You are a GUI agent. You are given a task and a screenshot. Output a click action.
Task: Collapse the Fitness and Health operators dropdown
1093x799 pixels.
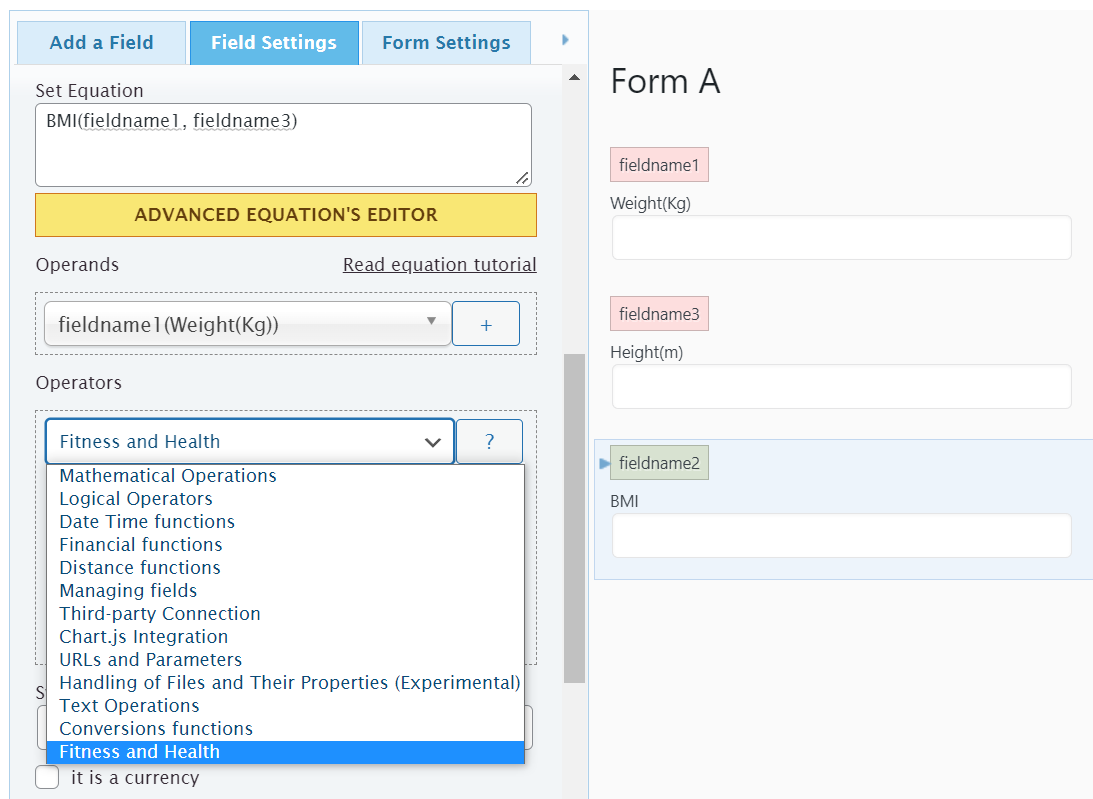pyautogui.click(x=250, y=441)
